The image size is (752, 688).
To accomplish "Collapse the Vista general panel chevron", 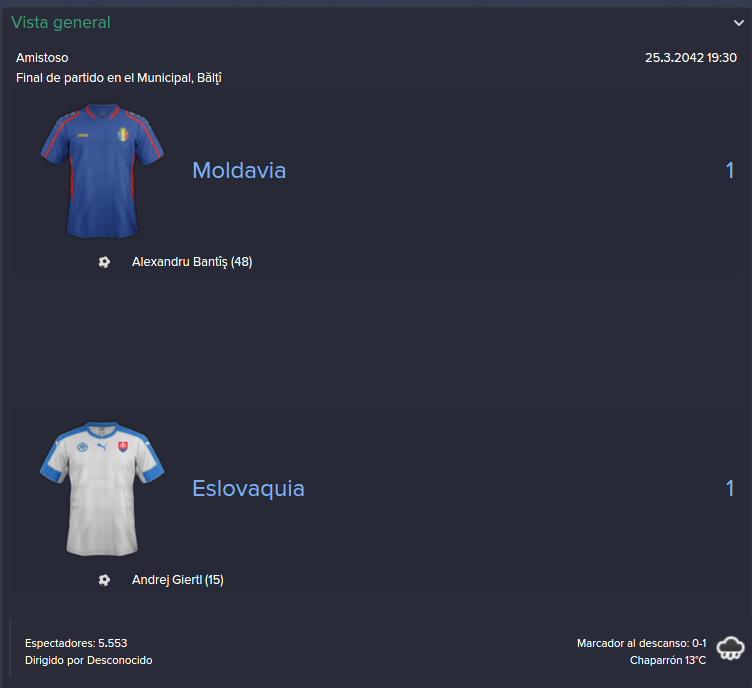I will coord(739,23).
